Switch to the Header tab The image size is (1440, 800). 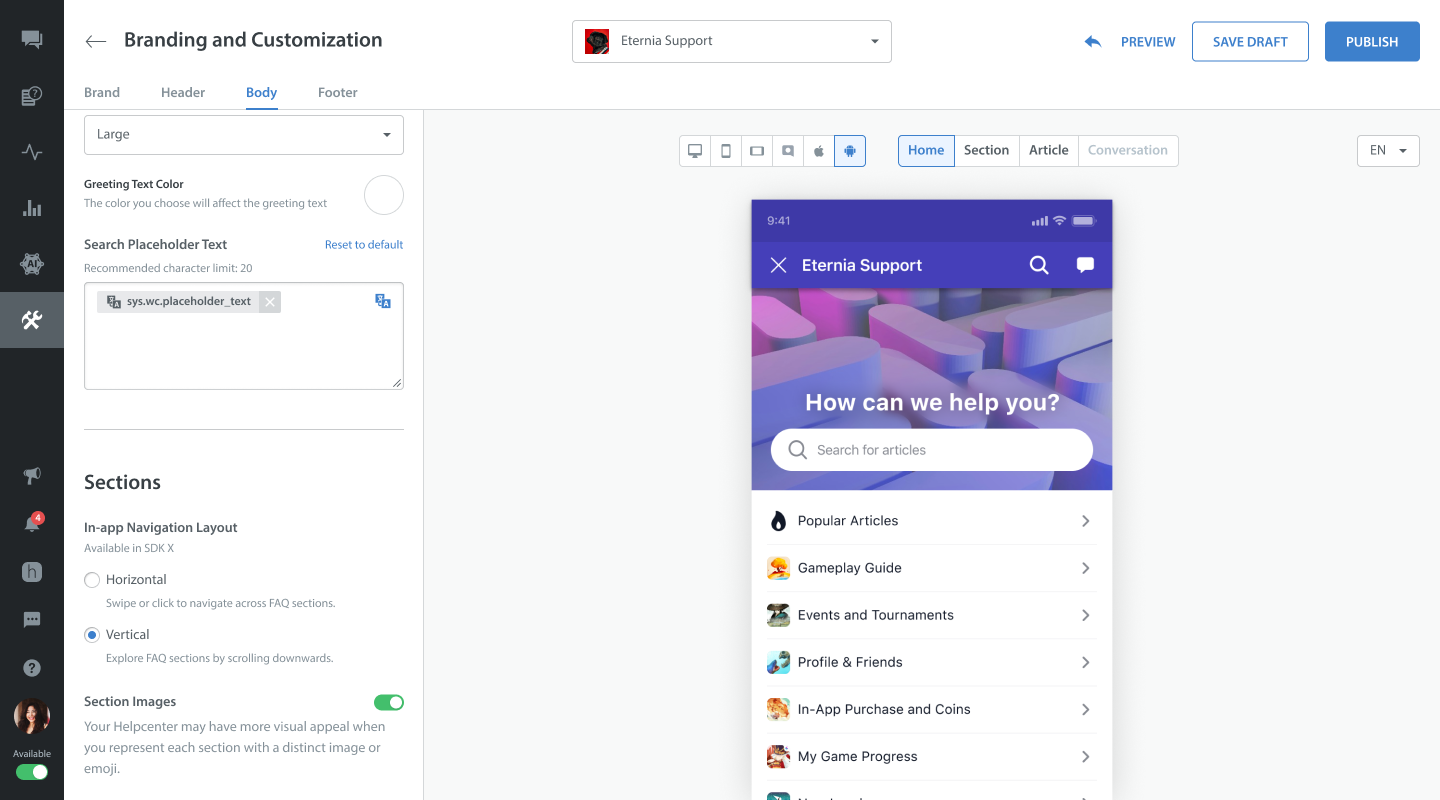[183, 92]
